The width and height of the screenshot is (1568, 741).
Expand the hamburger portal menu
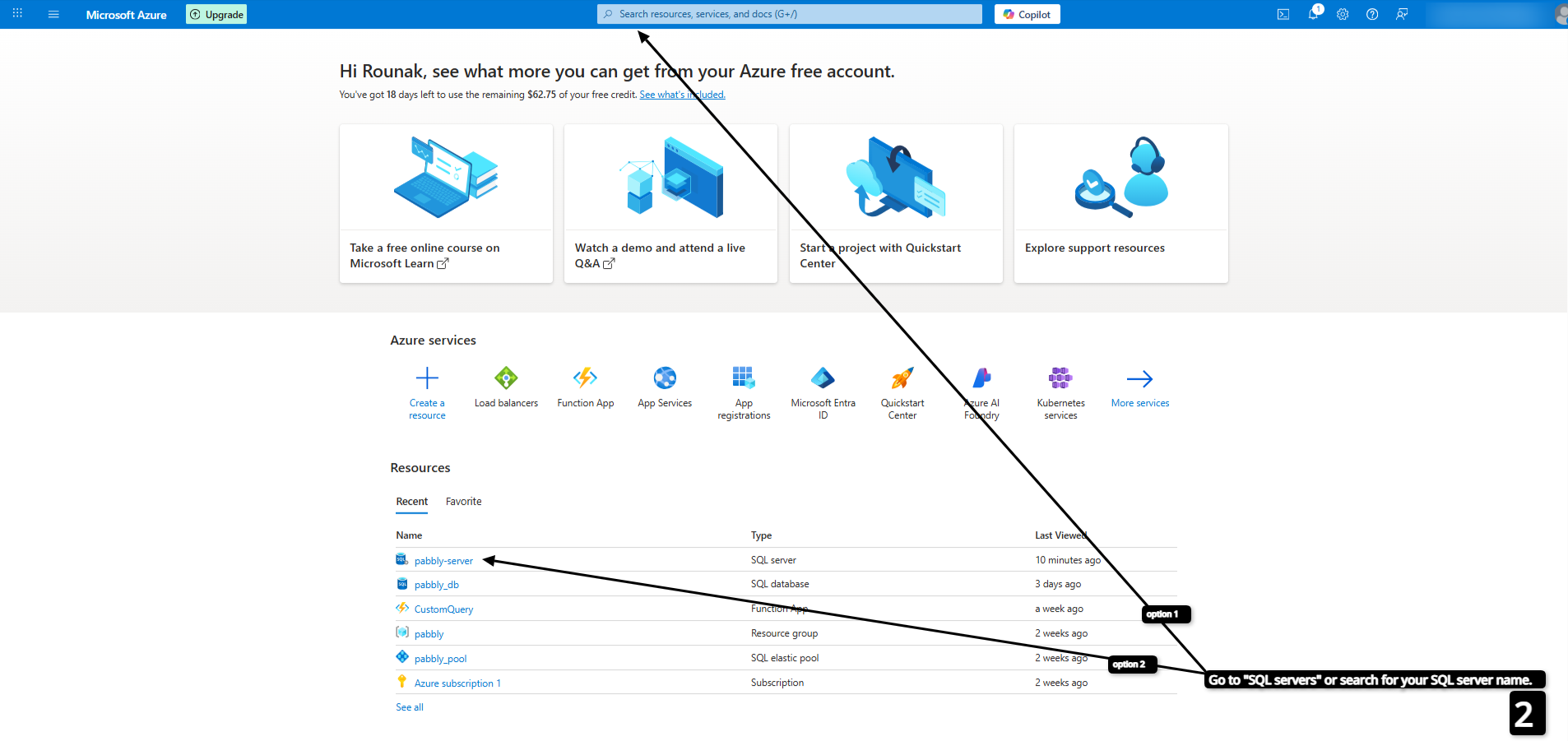(x=53, y=14)
